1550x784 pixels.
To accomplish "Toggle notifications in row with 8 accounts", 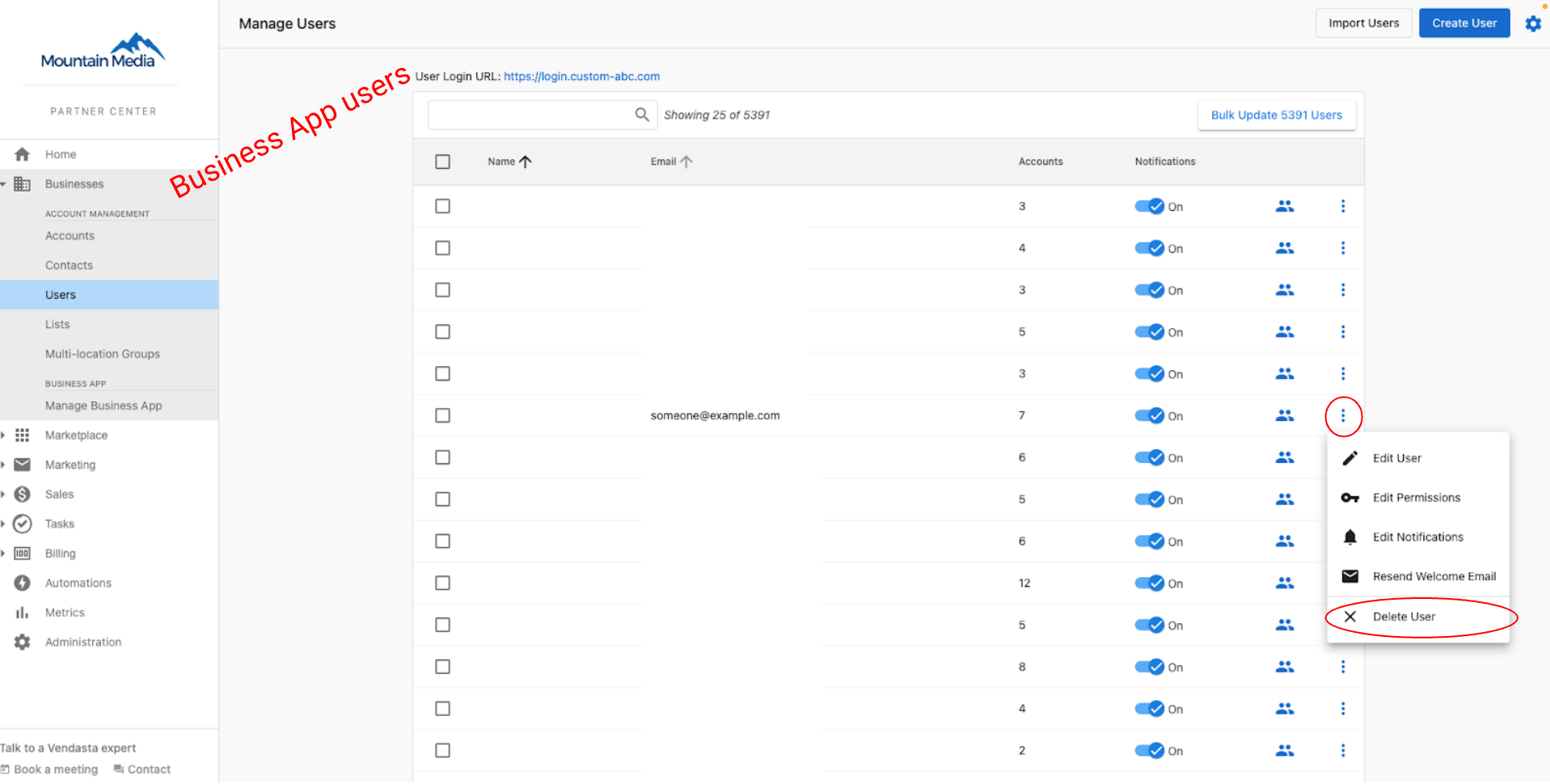I will point(1149,667).
